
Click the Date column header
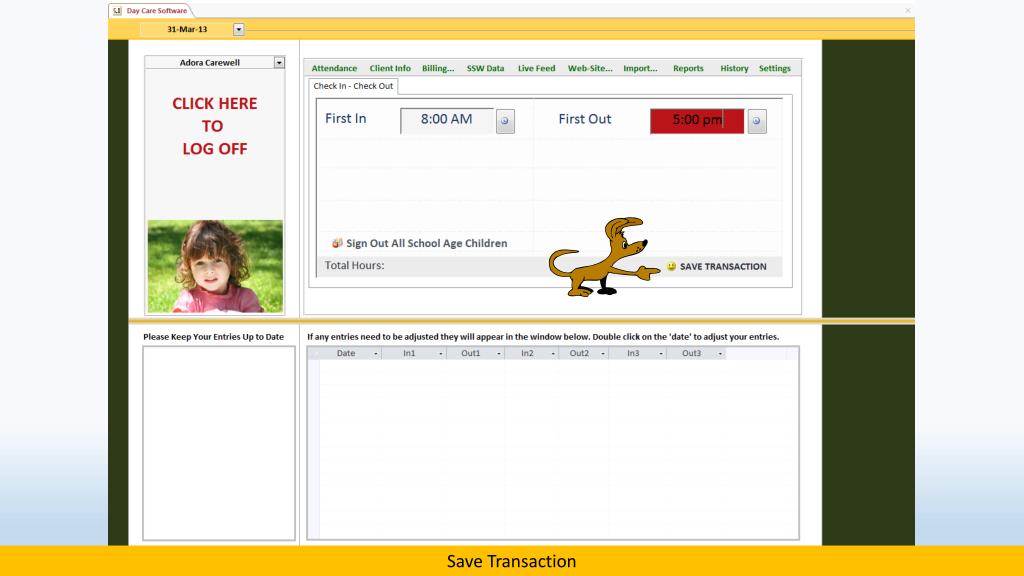coord(345,353)
